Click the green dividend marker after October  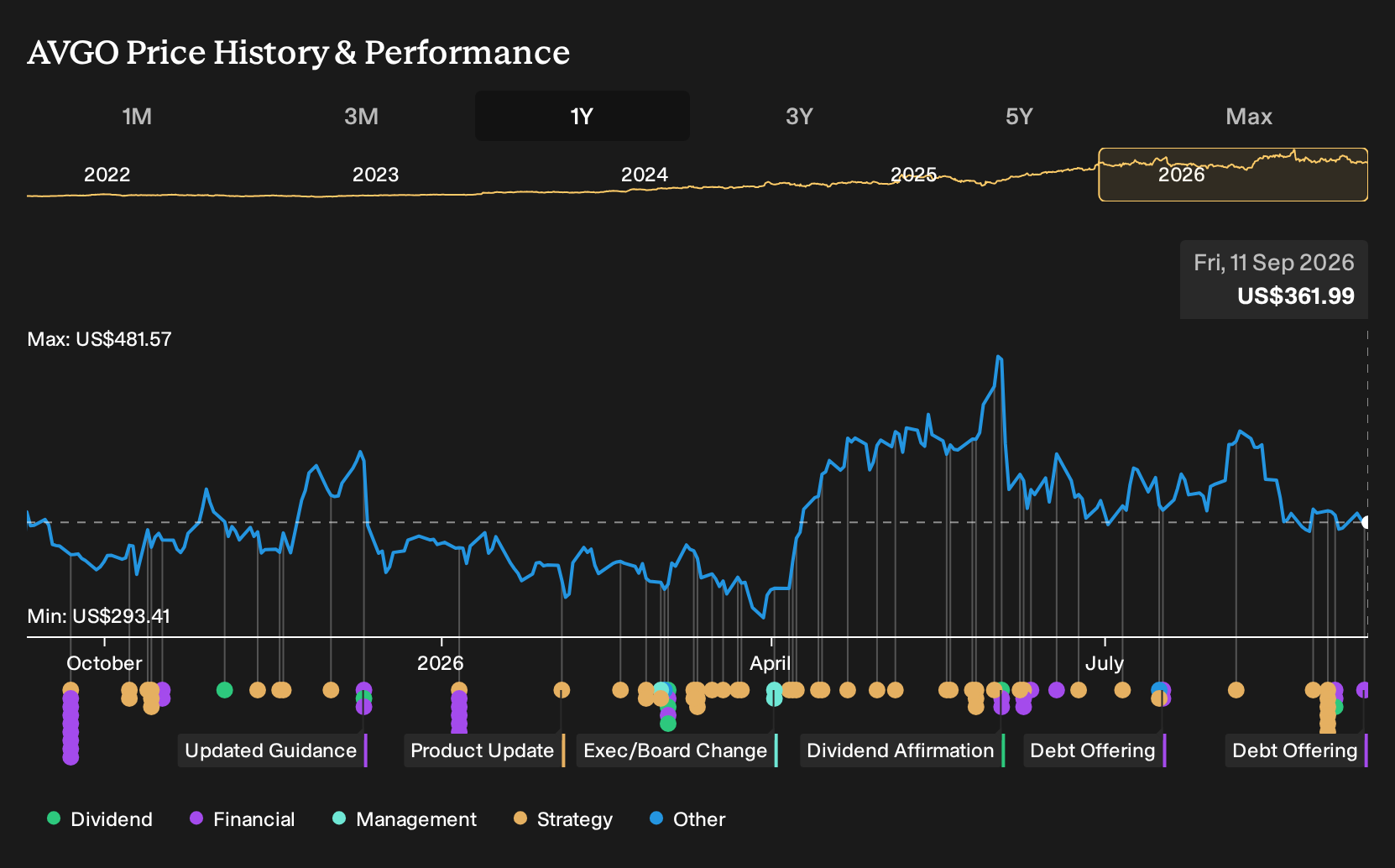click(224, 690)
